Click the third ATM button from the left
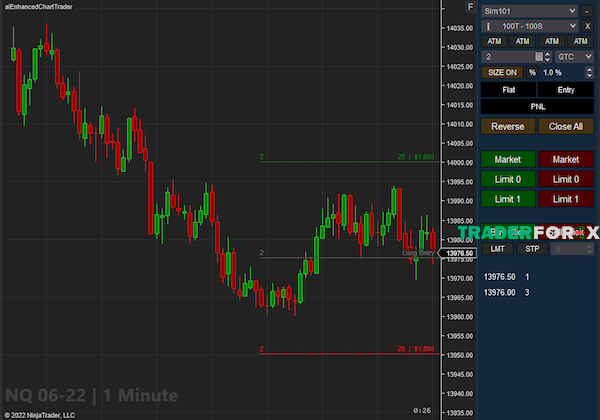Screen dimensions: 600x420 pyautogui.click(x=551, y=41)
